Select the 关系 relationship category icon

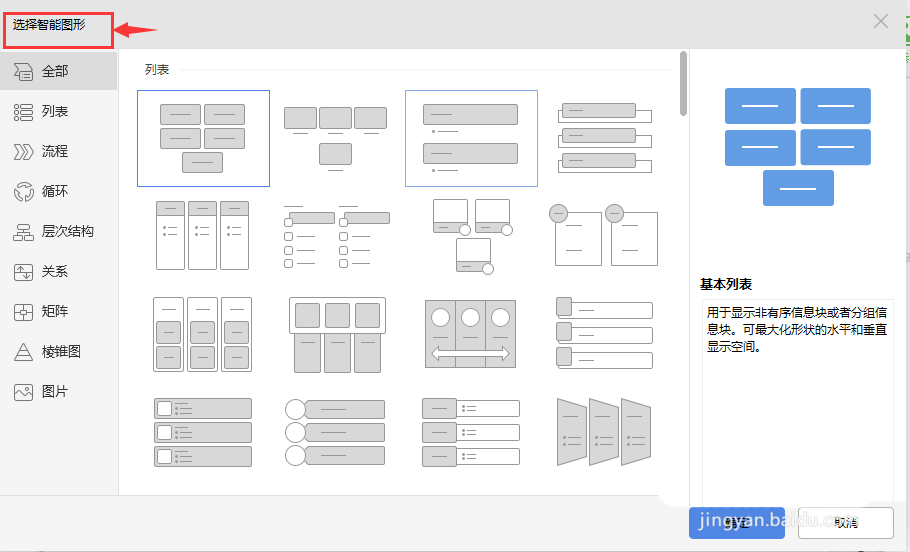(23, 272)
